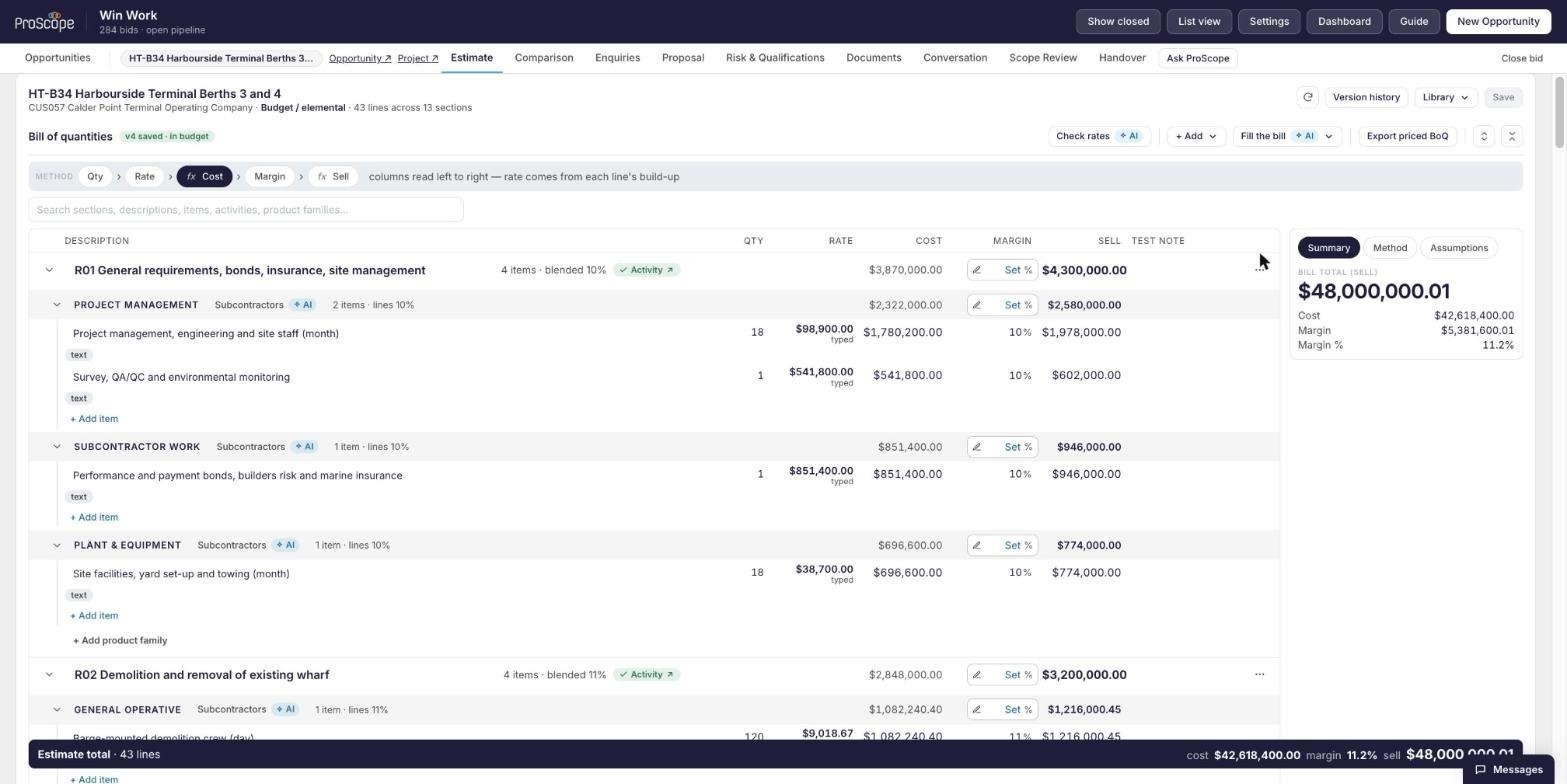Select the Rate method step

[144, 177]
